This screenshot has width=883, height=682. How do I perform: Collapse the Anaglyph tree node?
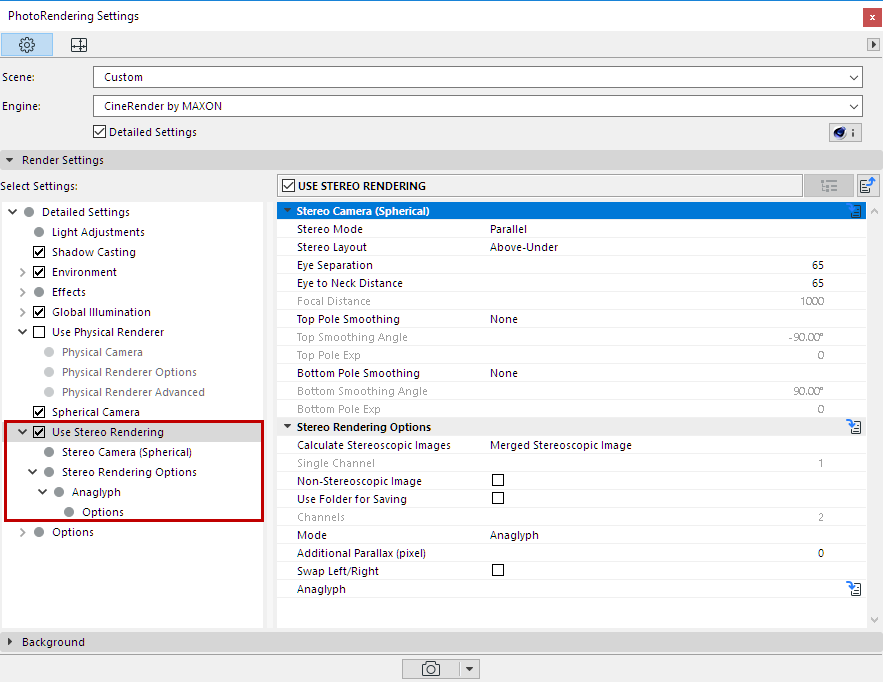pos(43,492)
